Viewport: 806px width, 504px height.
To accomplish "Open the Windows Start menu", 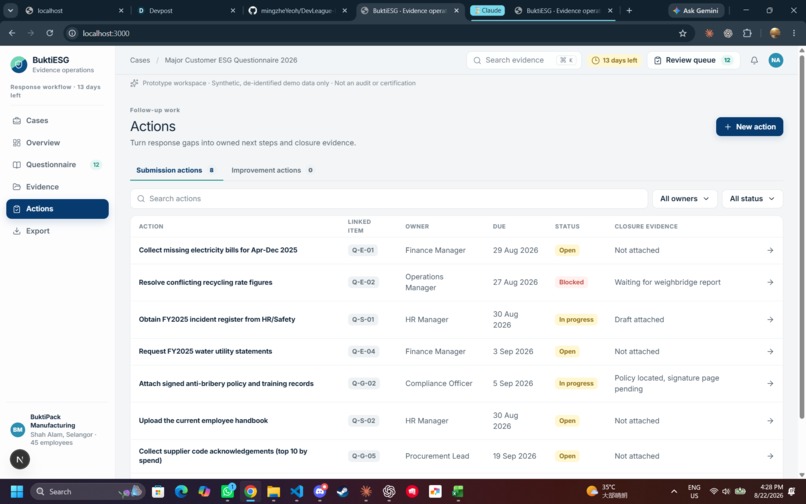I will (17, 492).
